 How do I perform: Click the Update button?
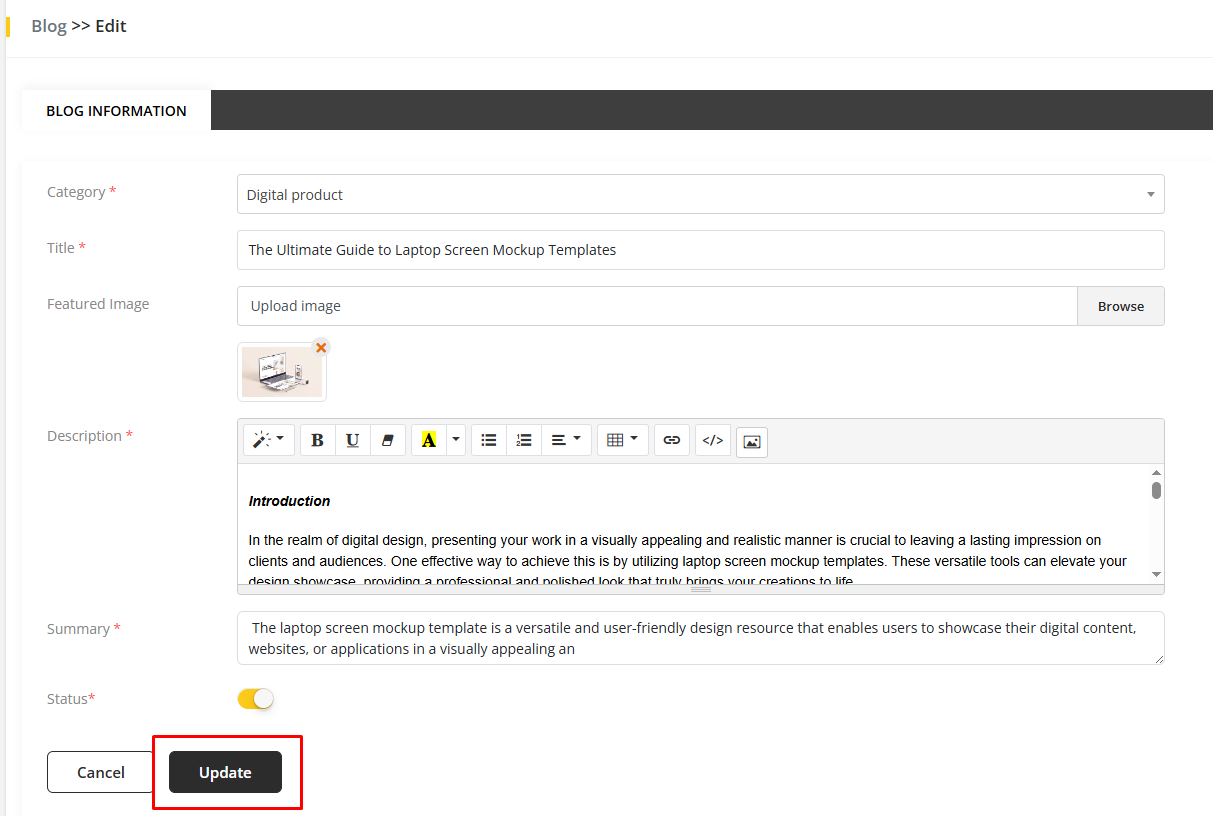[x=225, y=772]
